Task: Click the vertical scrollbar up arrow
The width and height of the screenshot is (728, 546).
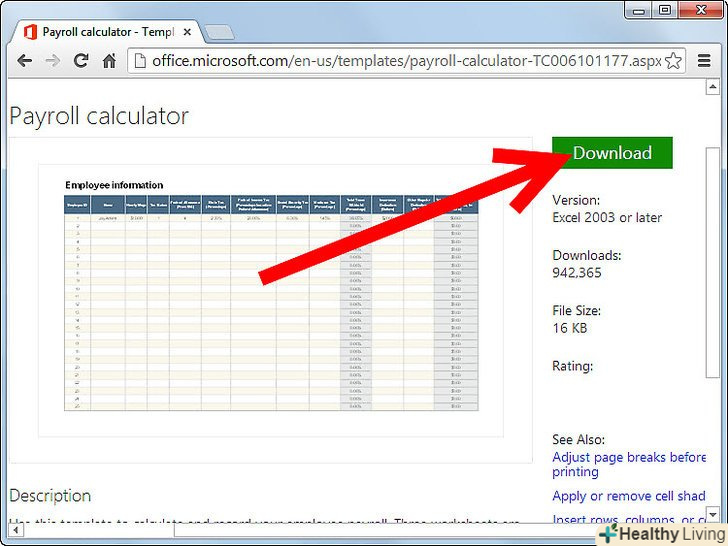Action: coord(713,87)
